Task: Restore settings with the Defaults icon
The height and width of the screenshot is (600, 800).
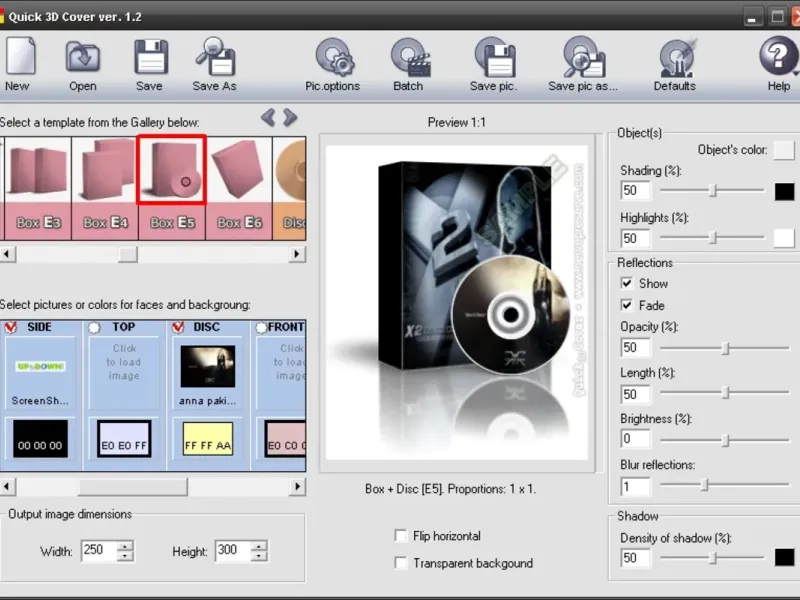Action: (677, 58)
